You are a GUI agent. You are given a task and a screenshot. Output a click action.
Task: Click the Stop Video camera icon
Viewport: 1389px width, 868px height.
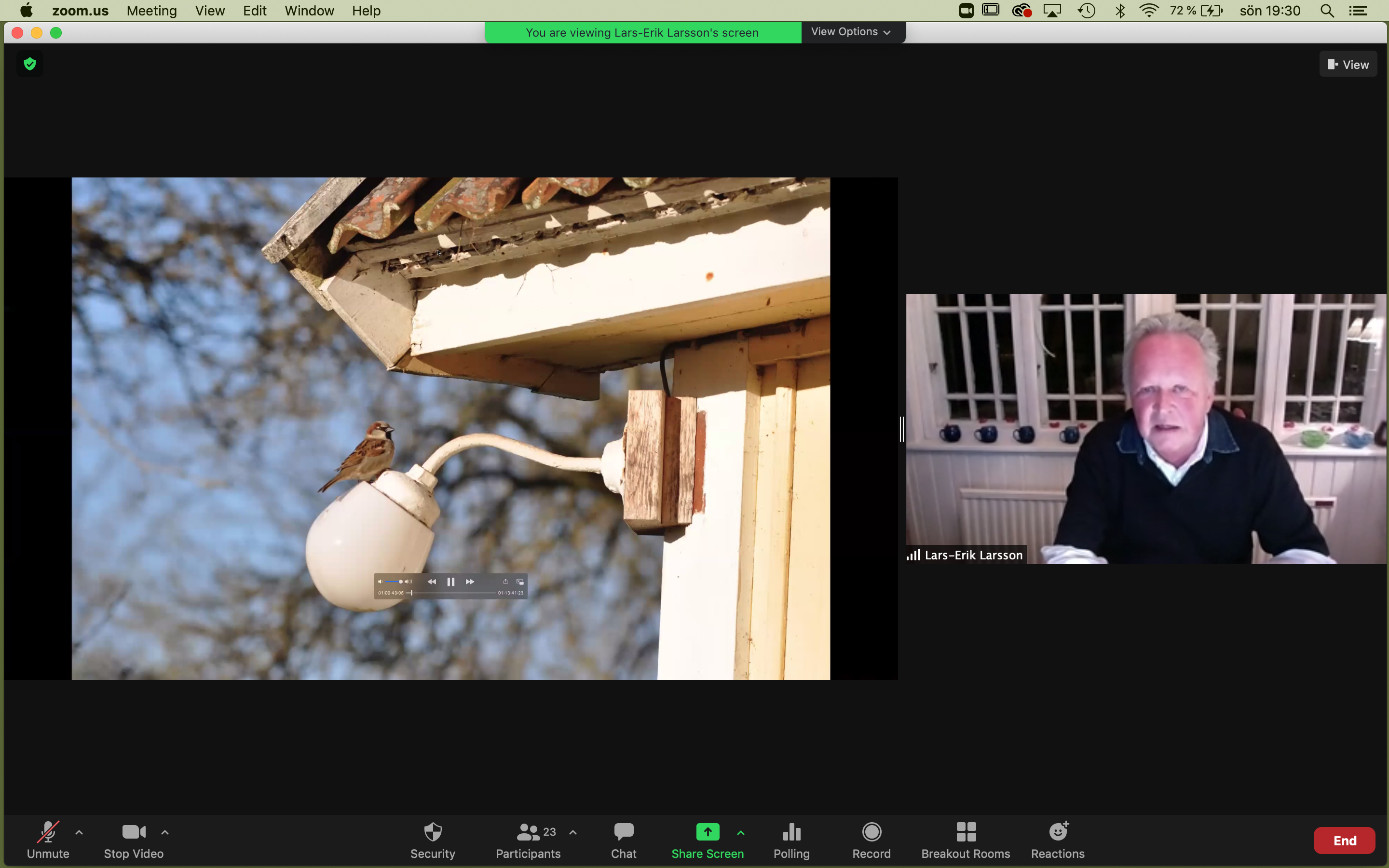point(133,831)
